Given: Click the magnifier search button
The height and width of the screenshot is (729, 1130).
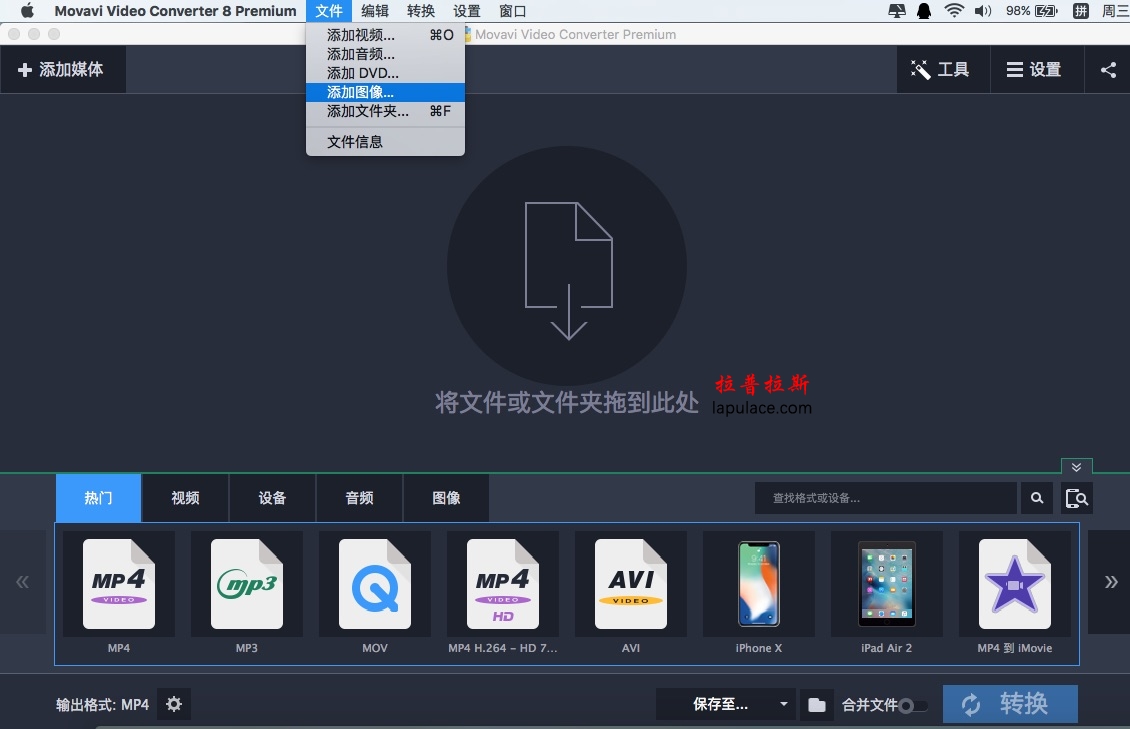Looking at the screenshot, I should [1037, 498].
